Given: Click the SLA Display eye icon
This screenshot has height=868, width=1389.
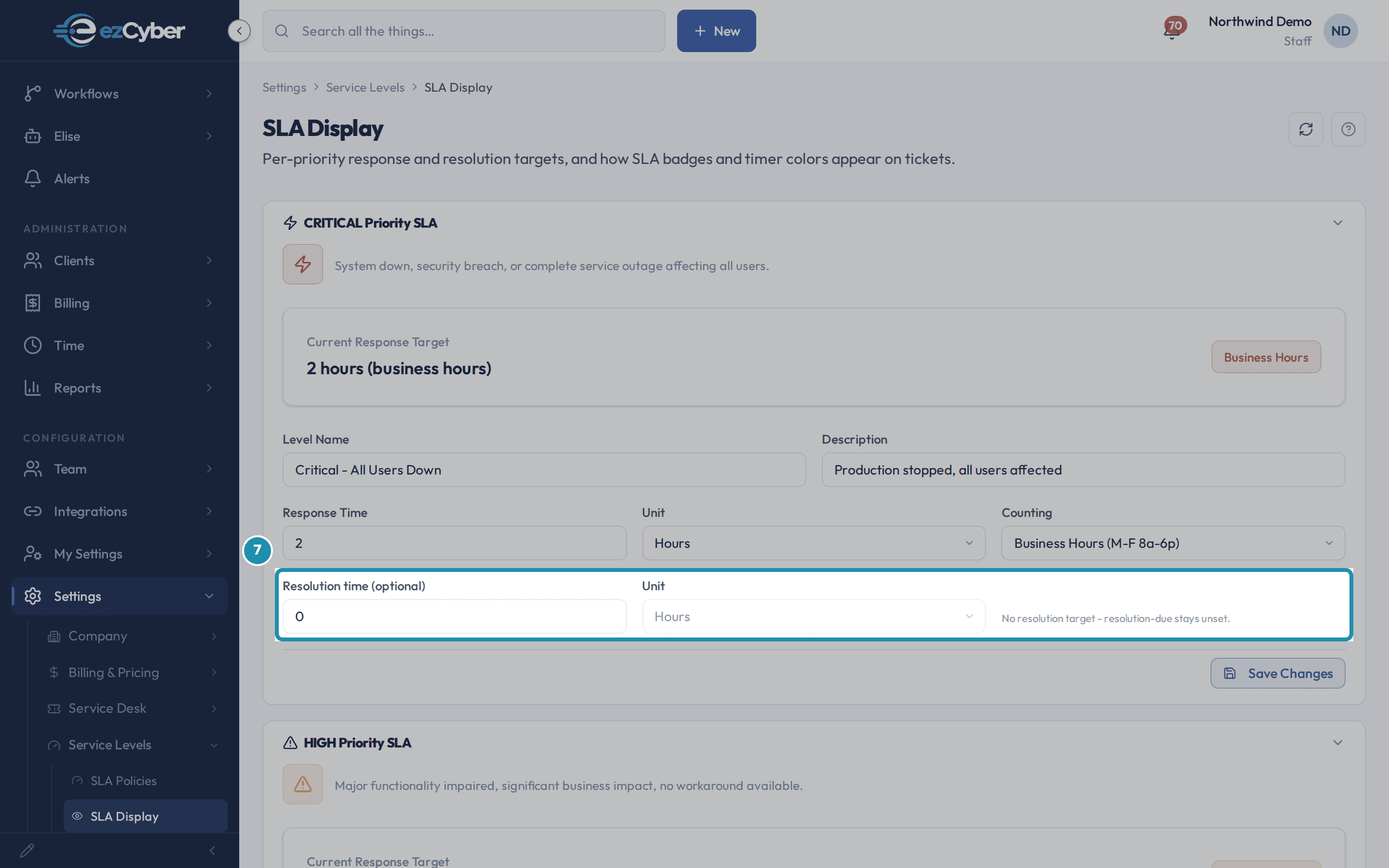Looking at the screenshot, I should 77,816.
